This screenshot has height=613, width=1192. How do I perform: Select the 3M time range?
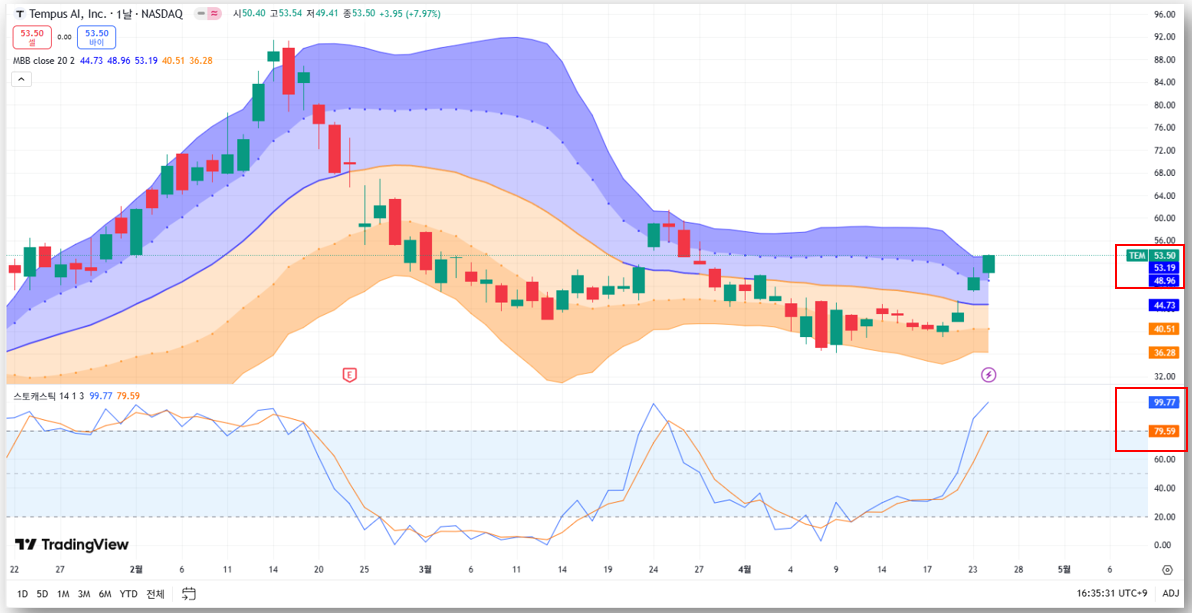(x=84, y=593)
